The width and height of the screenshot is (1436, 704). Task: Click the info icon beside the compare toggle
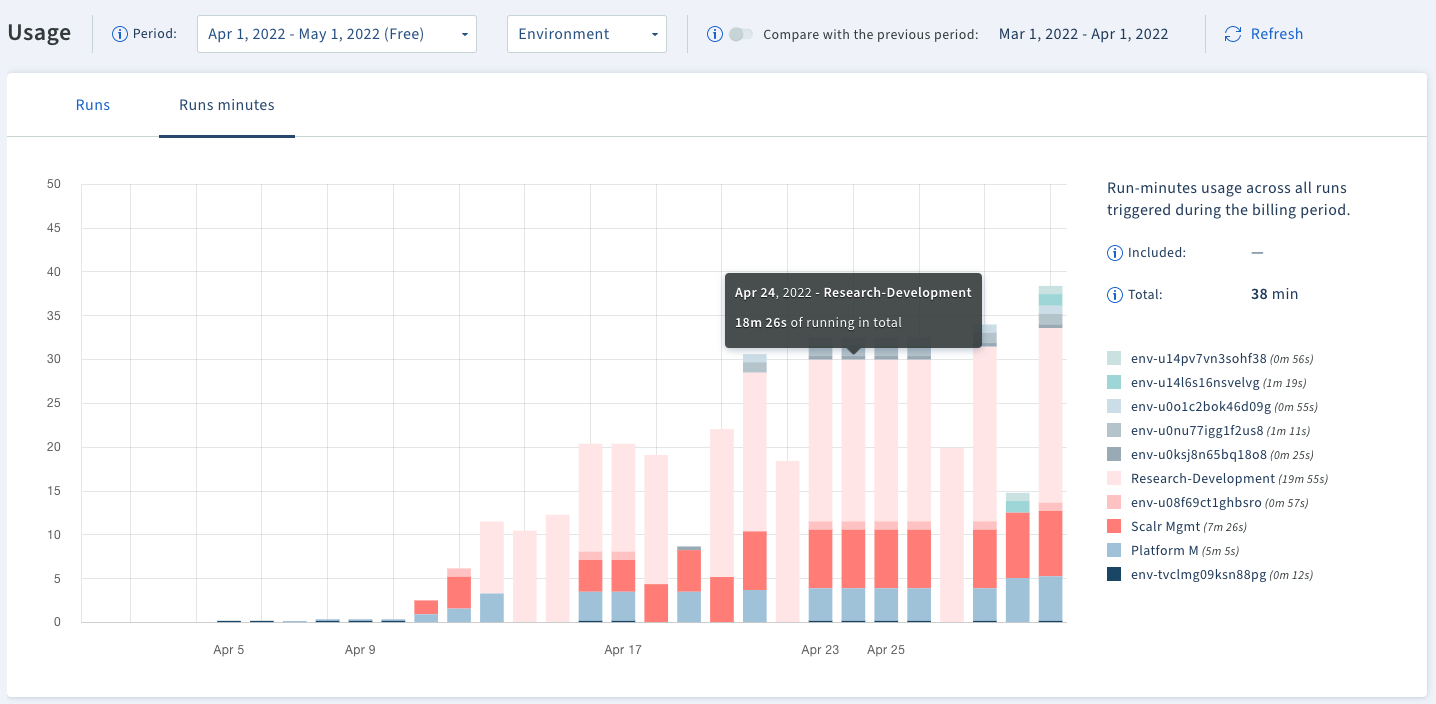[x=714, y=33]
